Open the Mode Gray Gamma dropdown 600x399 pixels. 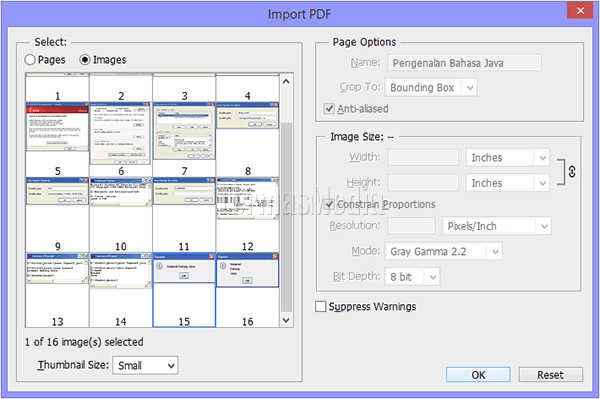click(443, 251)
